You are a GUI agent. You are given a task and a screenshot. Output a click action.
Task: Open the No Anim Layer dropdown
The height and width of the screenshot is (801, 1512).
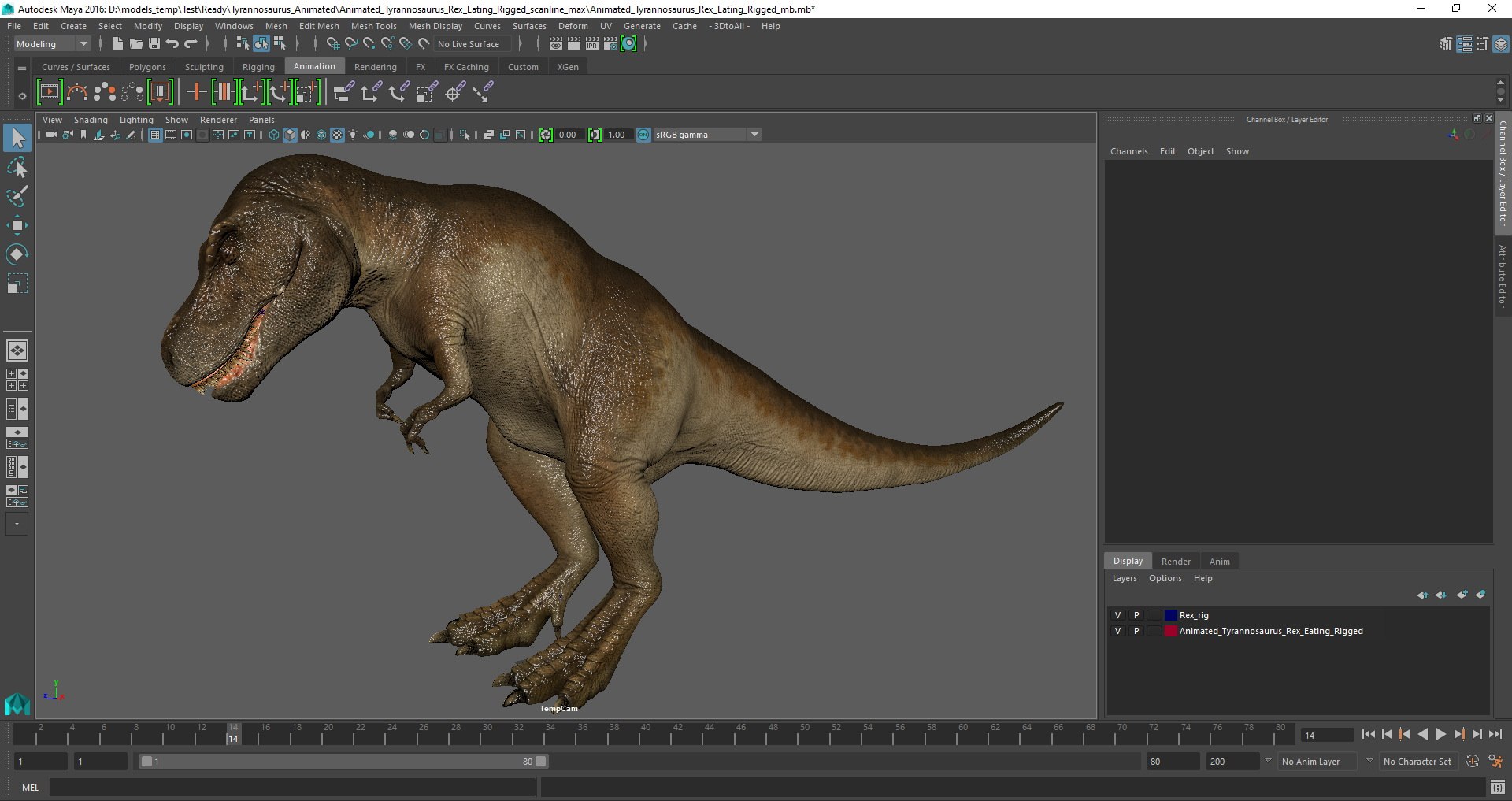[1317, 762]
